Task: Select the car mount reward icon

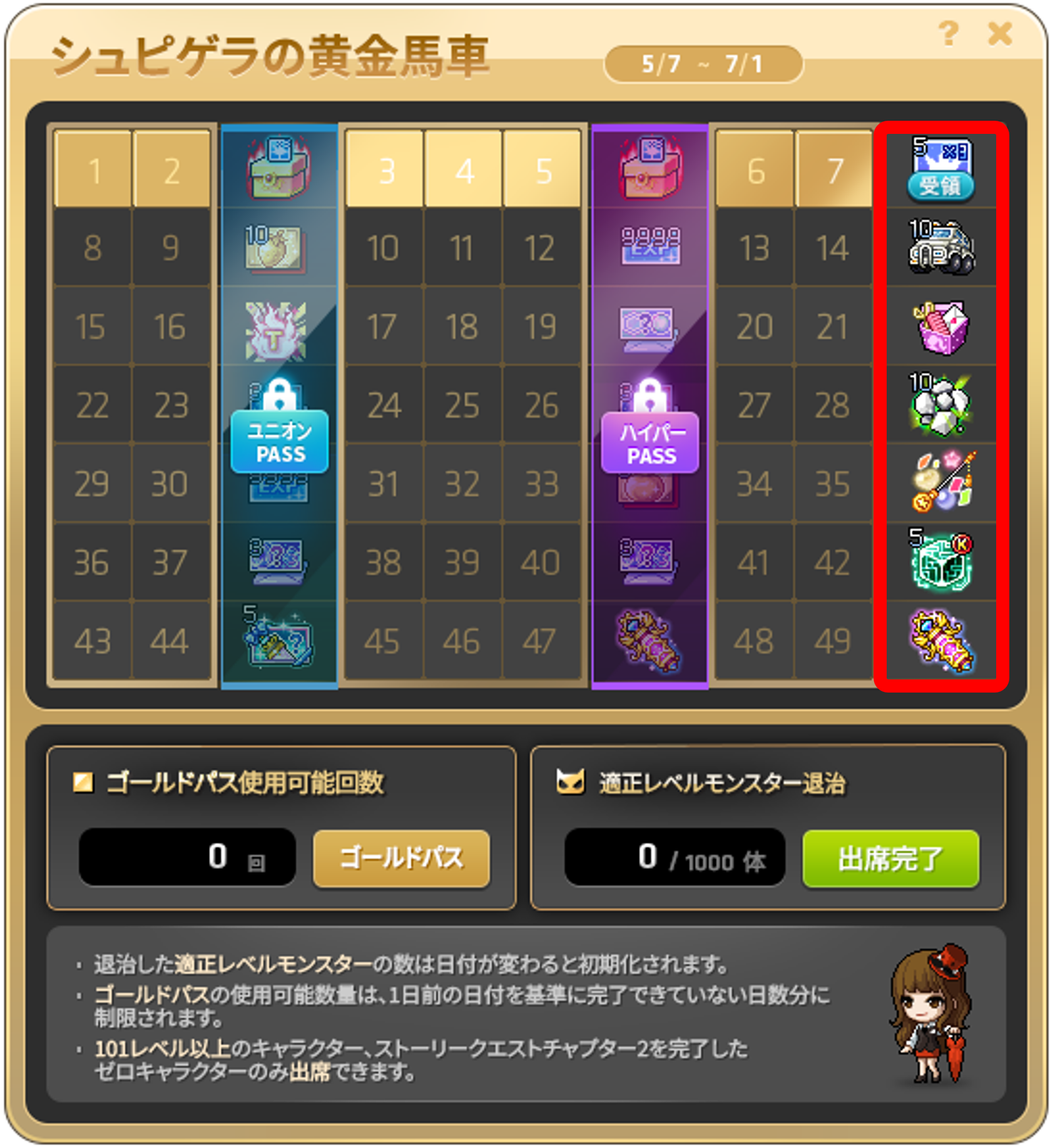Action: 941,248
